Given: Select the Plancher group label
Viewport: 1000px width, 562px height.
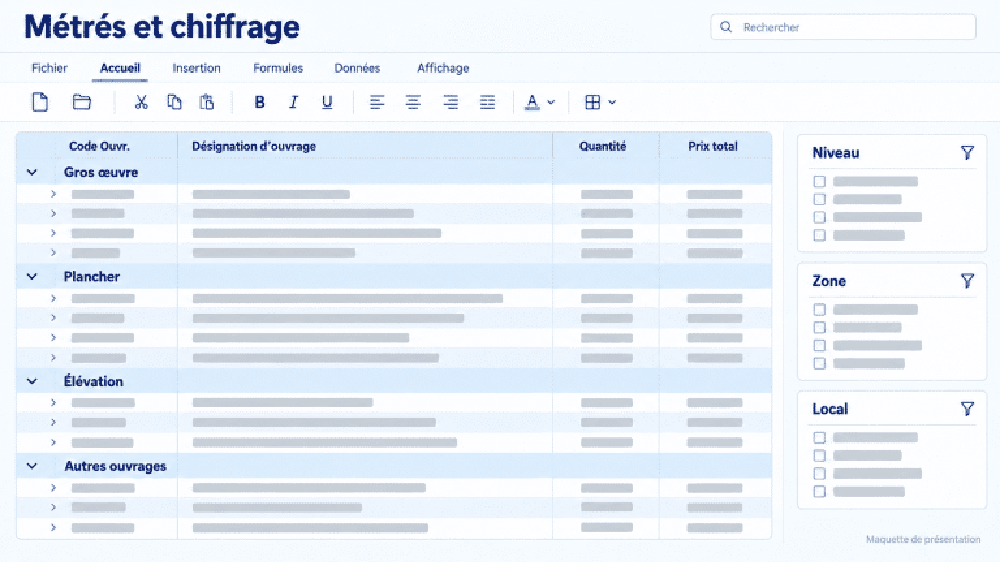Looking at the screenshot, I should (x=92, y=276).
